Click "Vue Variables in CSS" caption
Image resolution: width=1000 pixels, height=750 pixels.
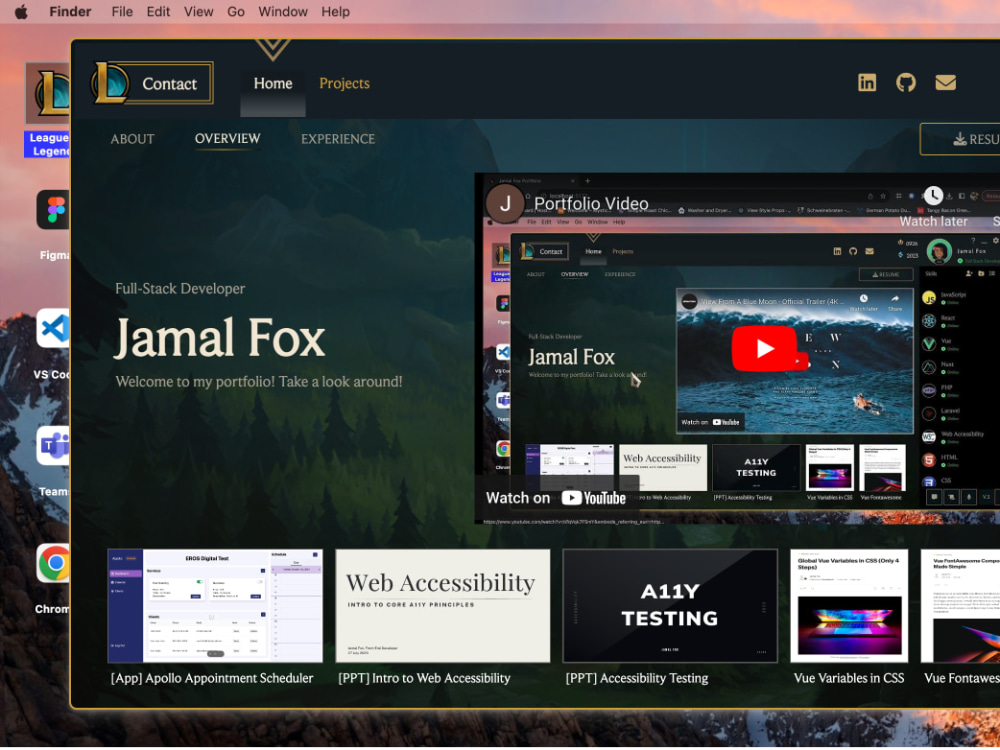click(x=849, y=679)
